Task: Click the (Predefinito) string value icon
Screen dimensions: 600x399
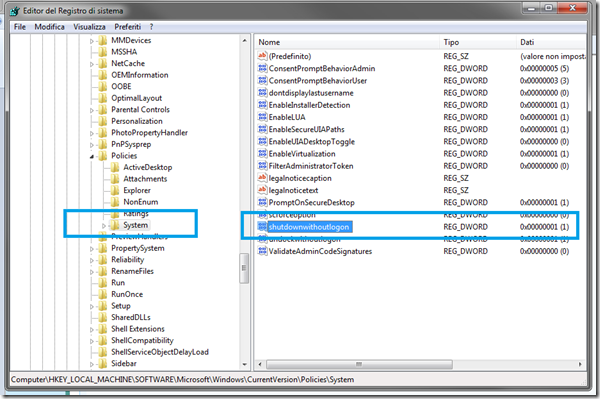Action: [262, 56]
